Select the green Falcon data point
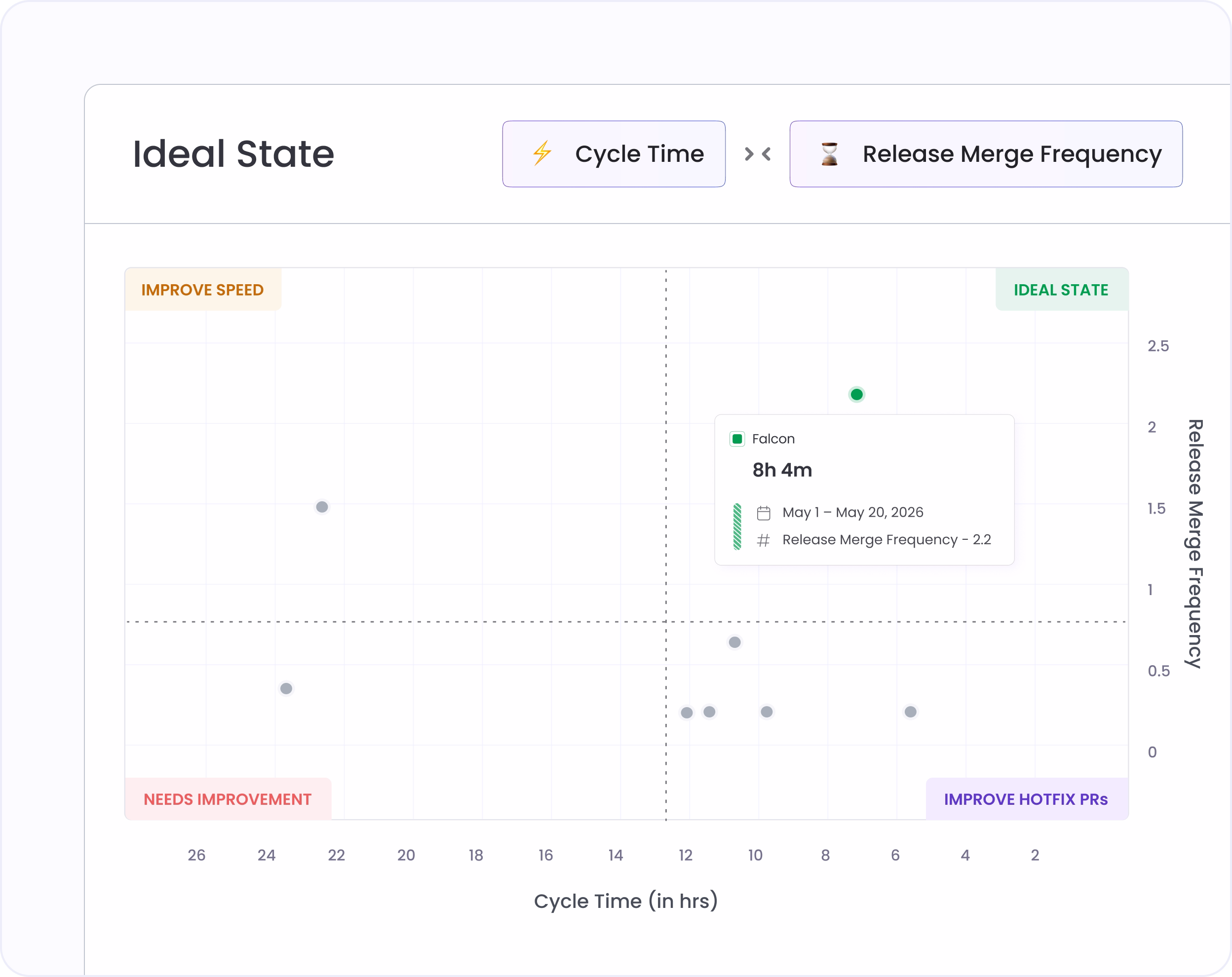The height and width of the screenshot is (977, 1232). [x=856, y=394]
